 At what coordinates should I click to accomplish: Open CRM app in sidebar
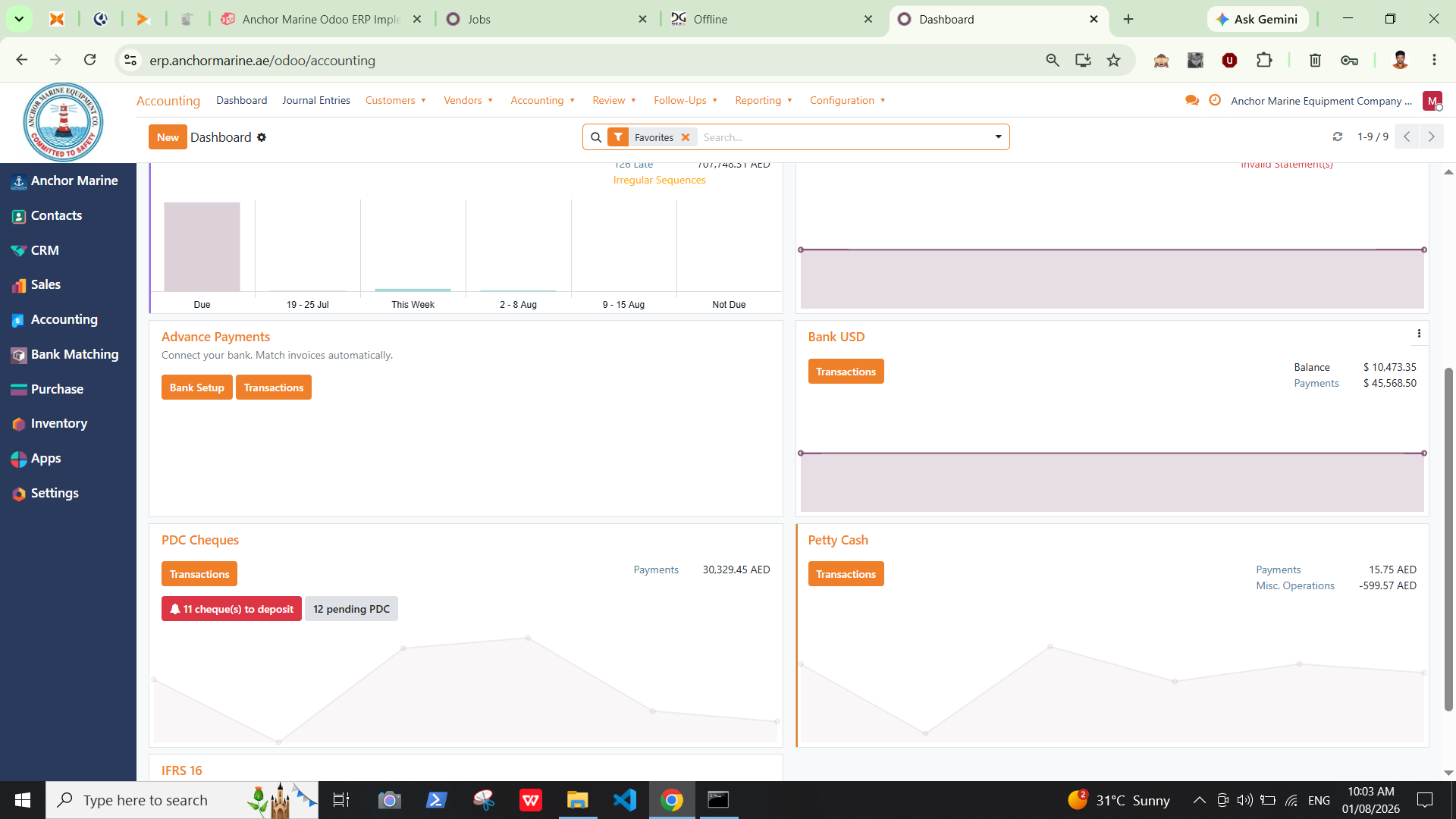36,250
